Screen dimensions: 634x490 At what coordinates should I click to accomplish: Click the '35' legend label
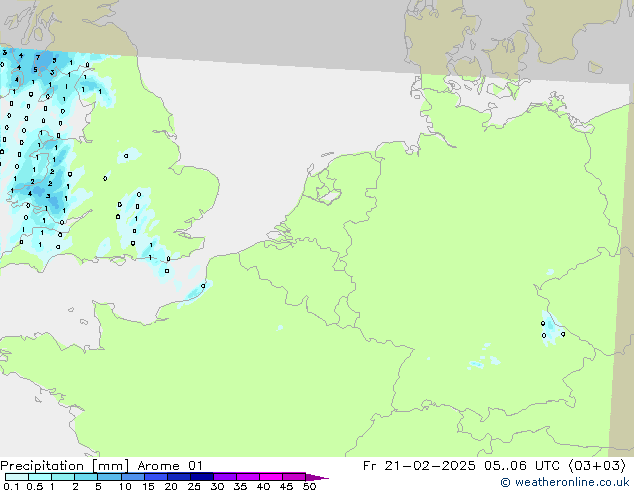[240, 486]
